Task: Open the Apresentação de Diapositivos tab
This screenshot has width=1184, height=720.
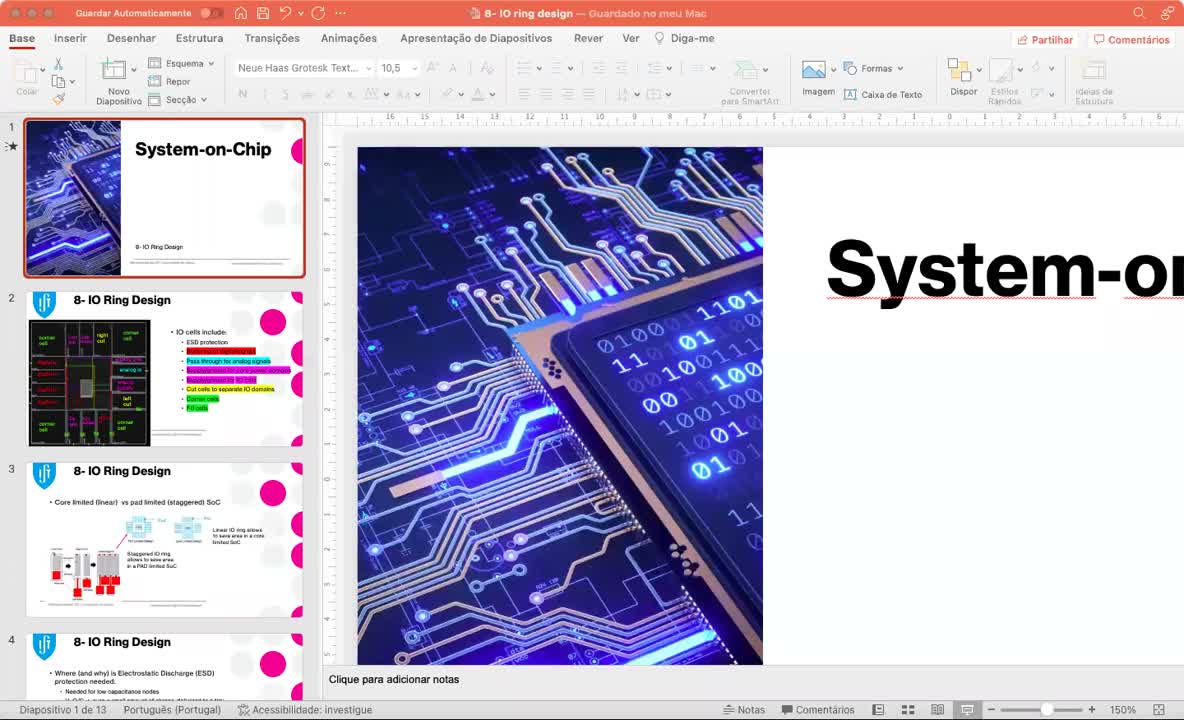Action: 476,38
